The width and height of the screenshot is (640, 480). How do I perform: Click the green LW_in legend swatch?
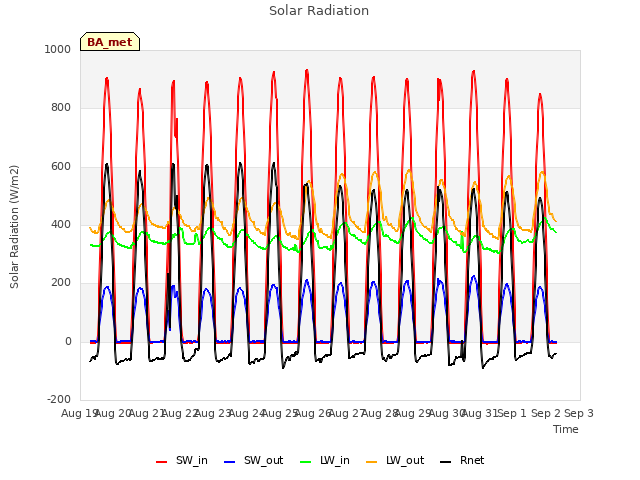coord(306,462)
